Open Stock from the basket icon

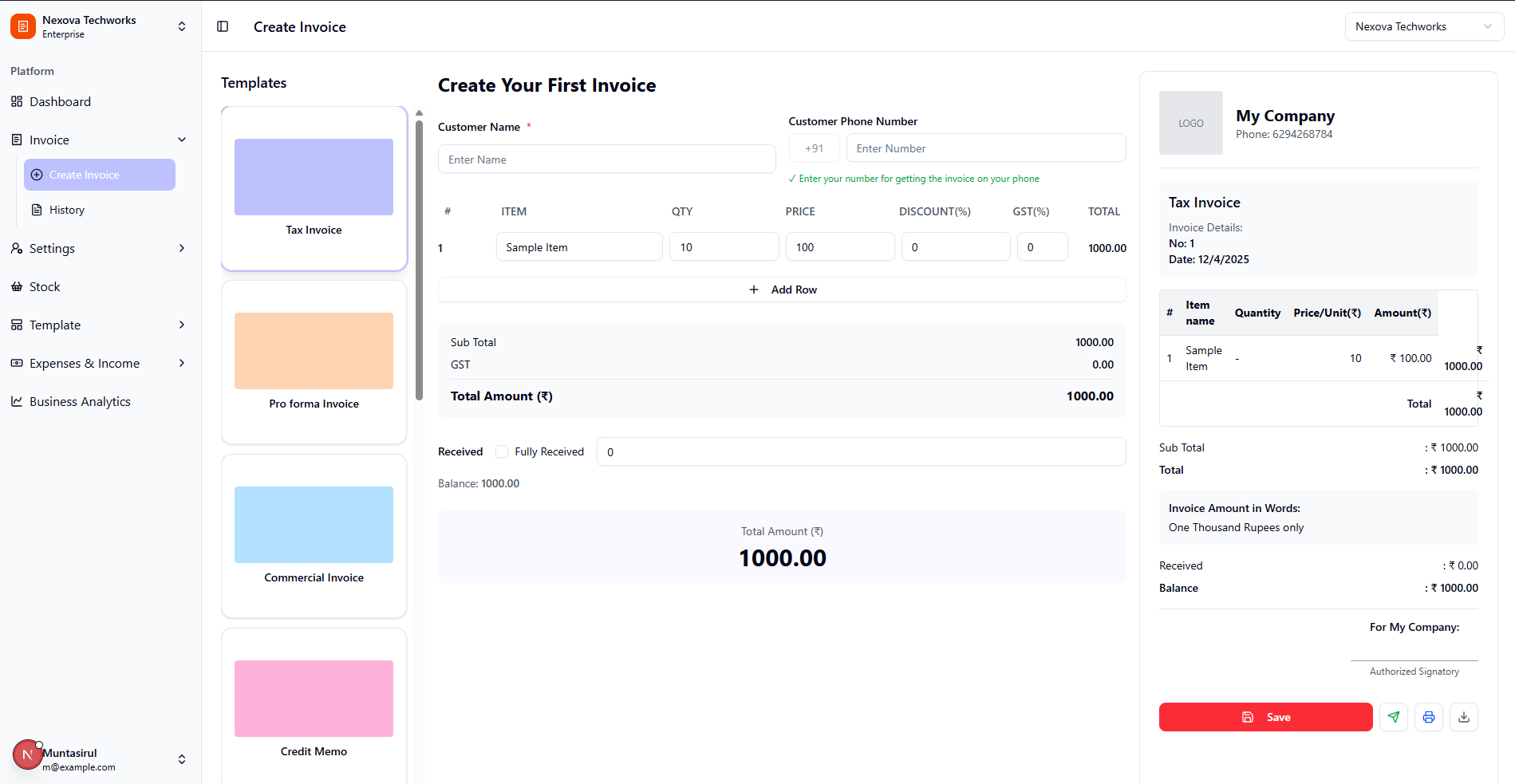click(x=17, y=286)
